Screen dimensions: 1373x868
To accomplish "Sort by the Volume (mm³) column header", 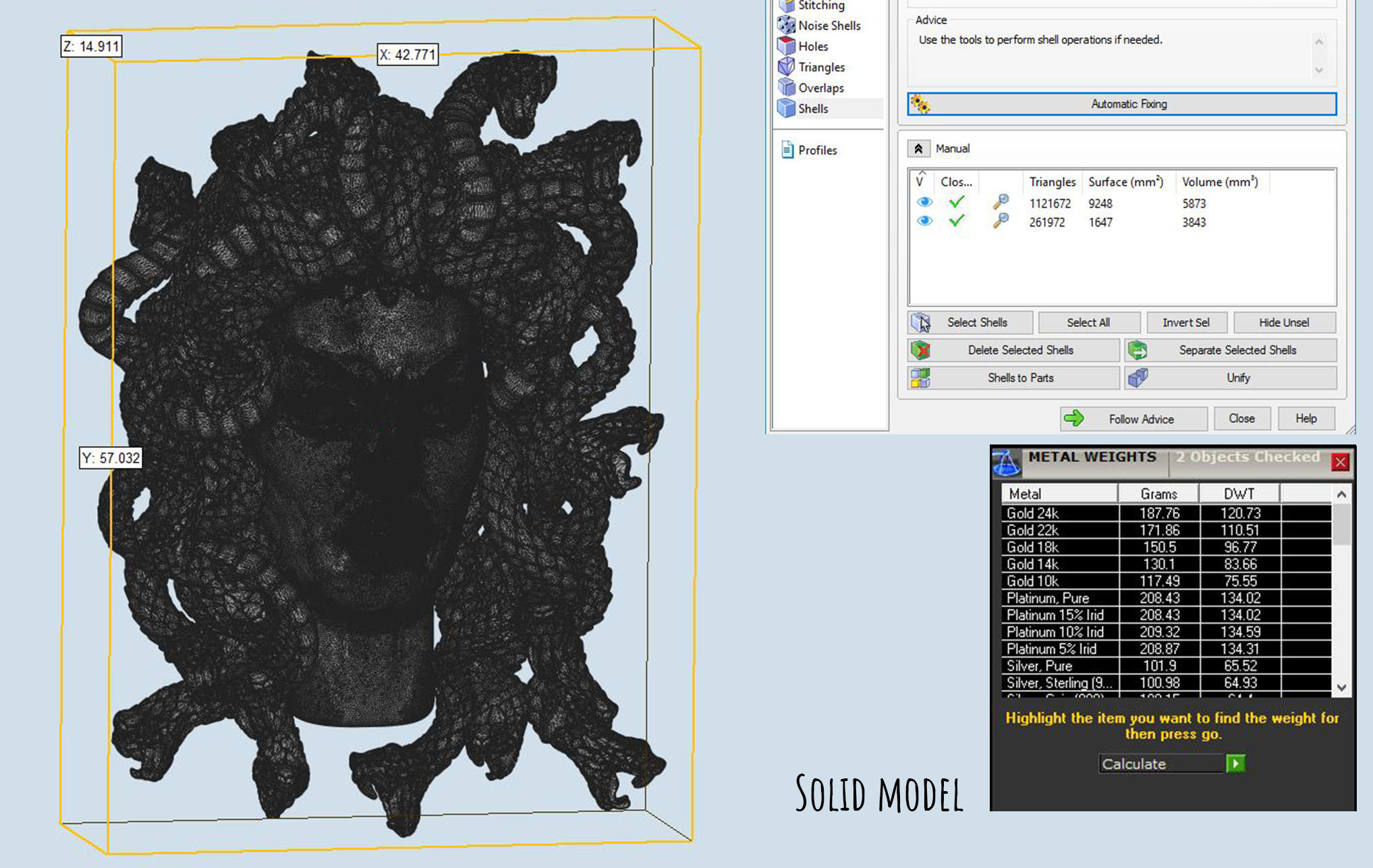I will pos(1220,182).
